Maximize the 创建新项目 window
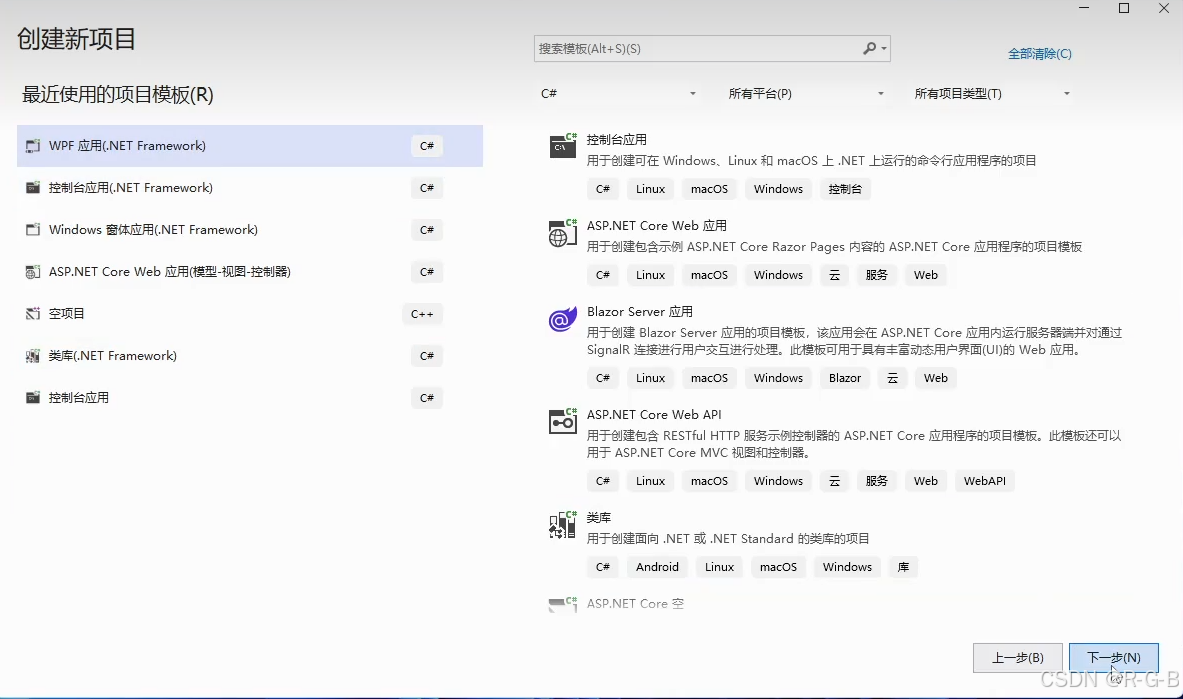This screenshot has height=699, width=1183. pos(1123,8)
